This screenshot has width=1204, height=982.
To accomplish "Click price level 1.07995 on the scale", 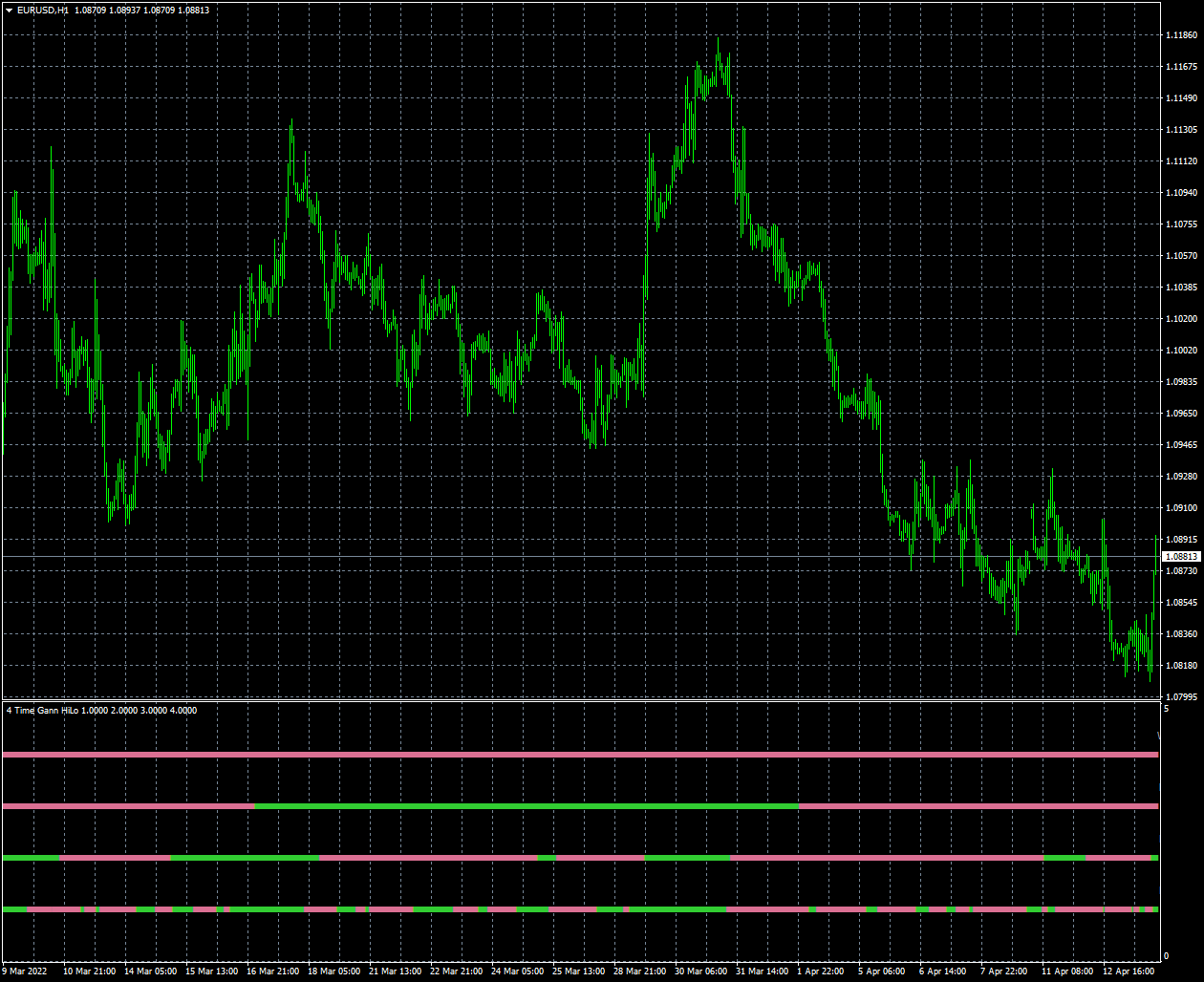I will [1181, 697].
